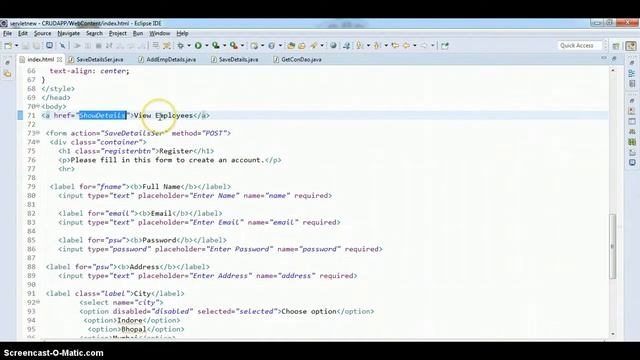
Task: Click the 'Choose option' text on line 93
Action: tap(309, 311)
